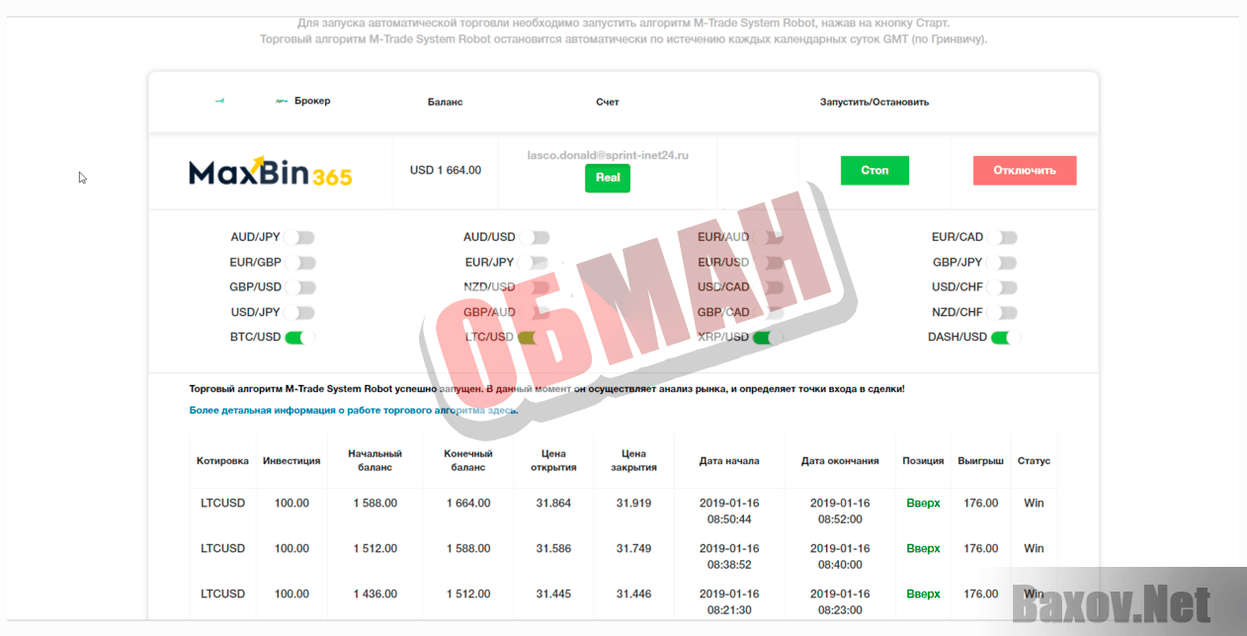Click the red Отключить button
The image size is (1247, 636).
click(1024, 170)
